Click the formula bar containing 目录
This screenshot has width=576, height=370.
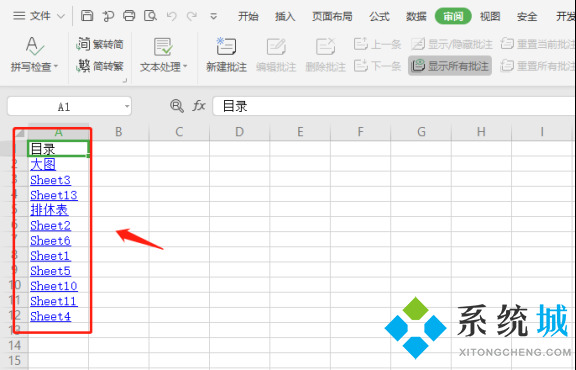[394, 107]
